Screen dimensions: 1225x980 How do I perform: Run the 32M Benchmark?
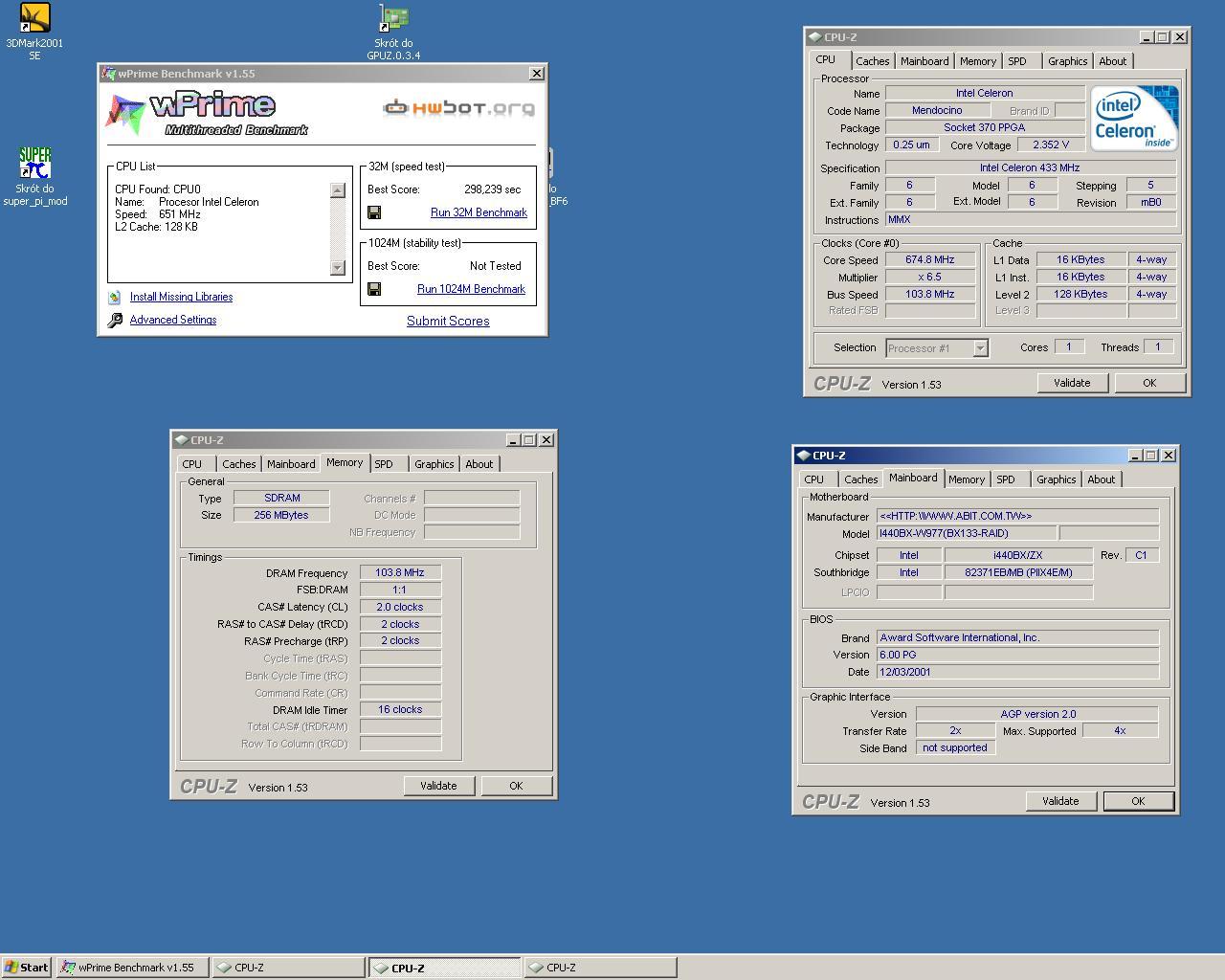tap(479, 212)
